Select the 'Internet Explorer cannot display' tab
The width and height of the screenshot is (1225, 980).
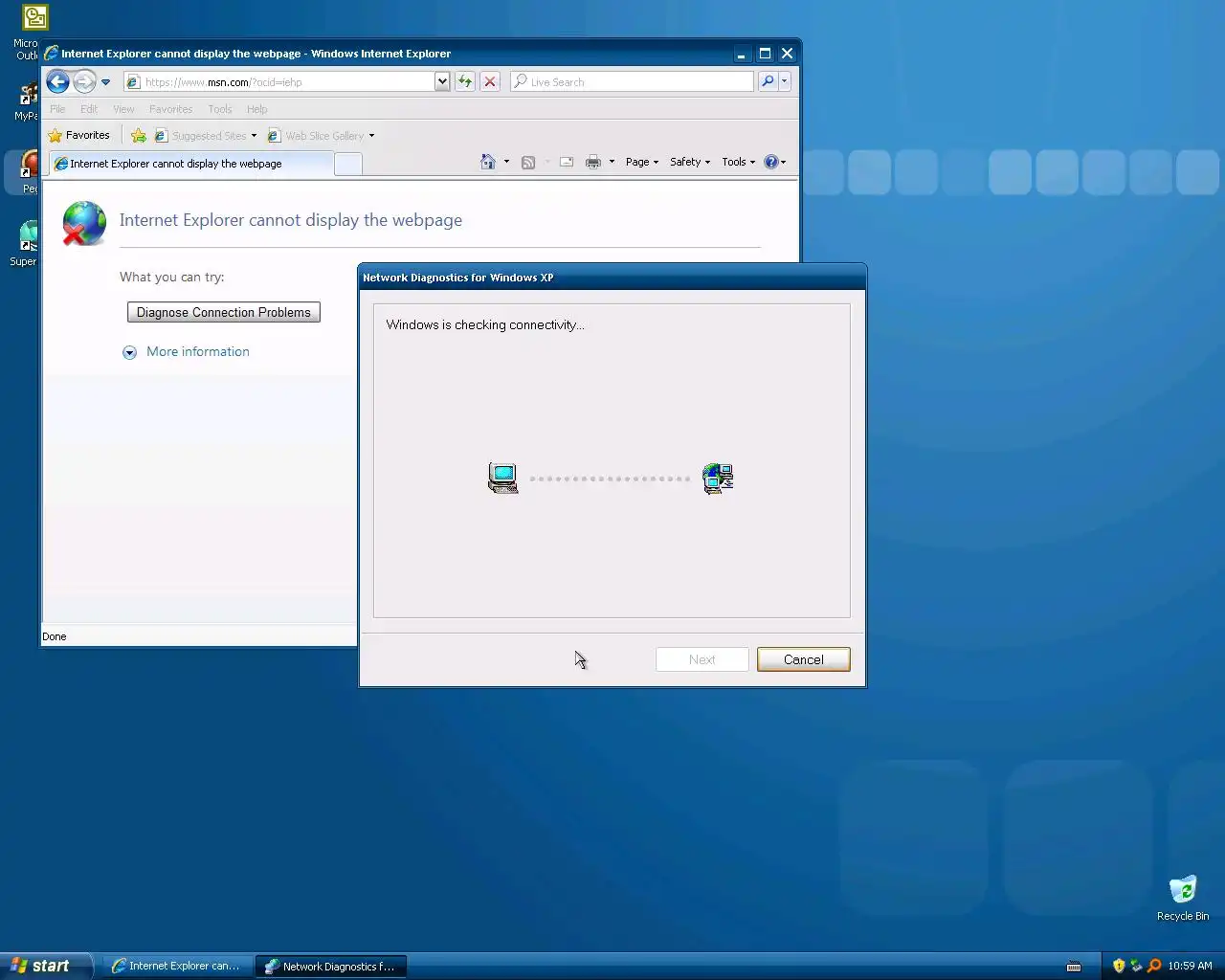coord(190,164)
